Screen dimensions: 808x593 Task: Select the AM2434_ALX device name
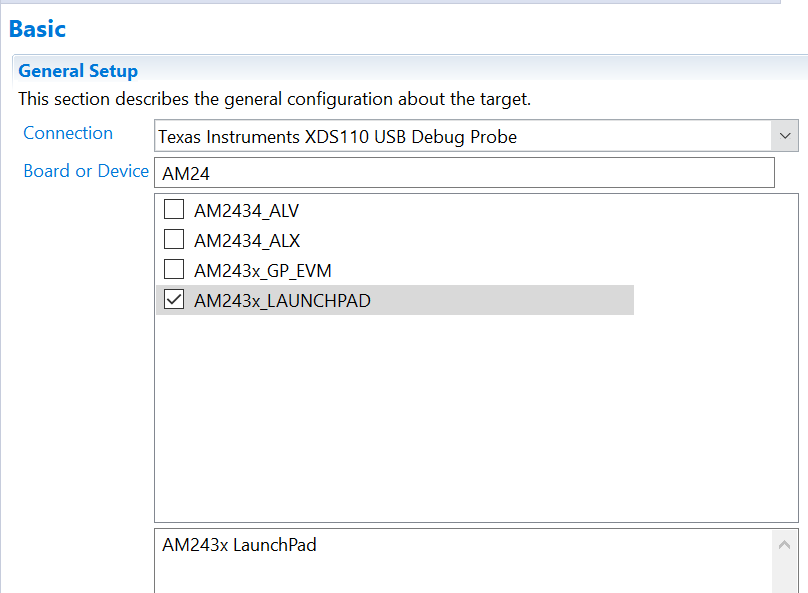(247, 241)
